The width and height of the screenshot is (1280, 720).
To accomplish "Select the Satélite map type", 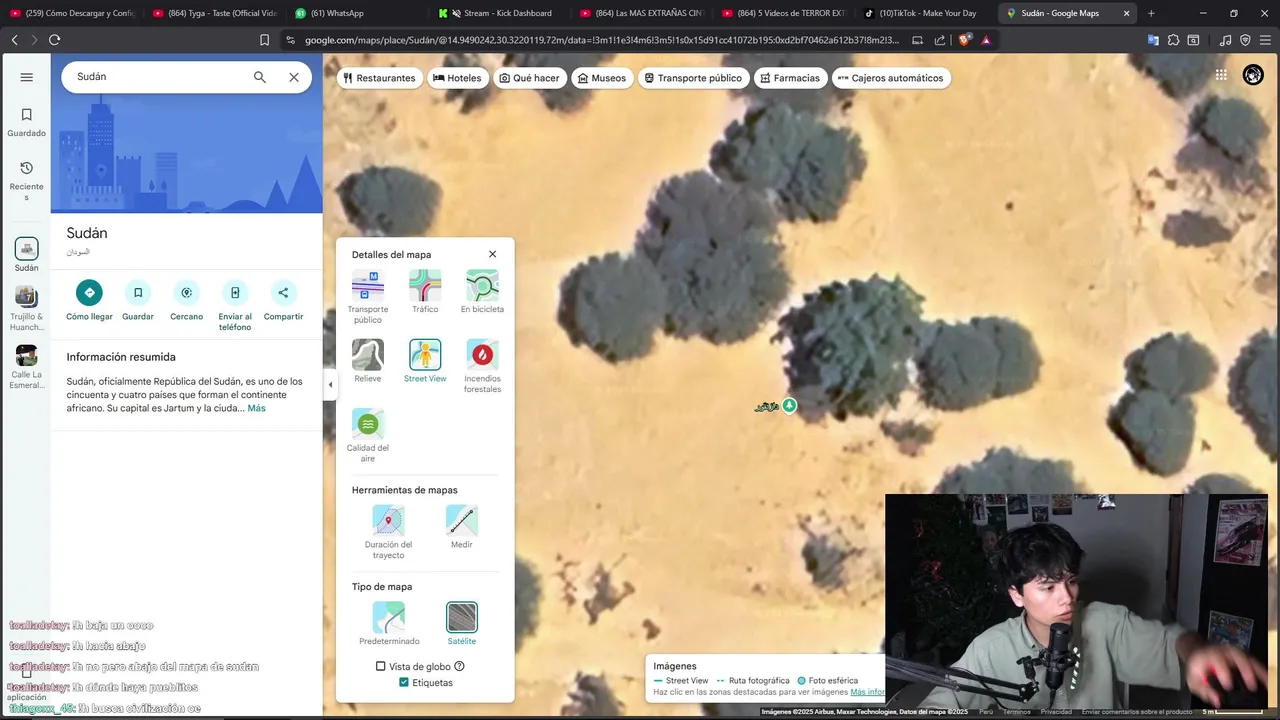I will pos(462,624).
